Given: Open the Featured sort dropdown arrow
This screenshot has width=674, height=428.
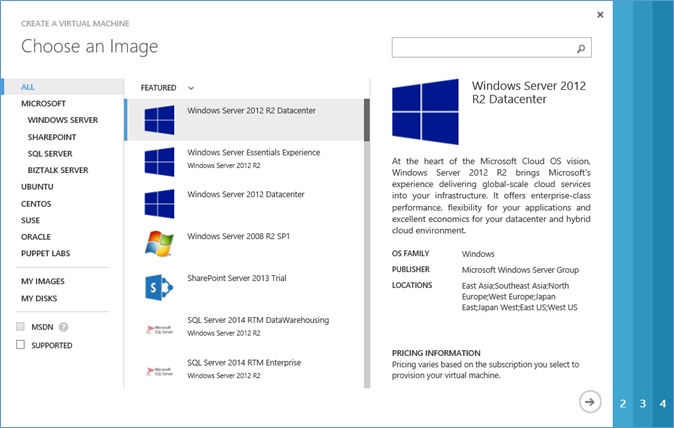Looking at the screenshot, I should (191, 88).
